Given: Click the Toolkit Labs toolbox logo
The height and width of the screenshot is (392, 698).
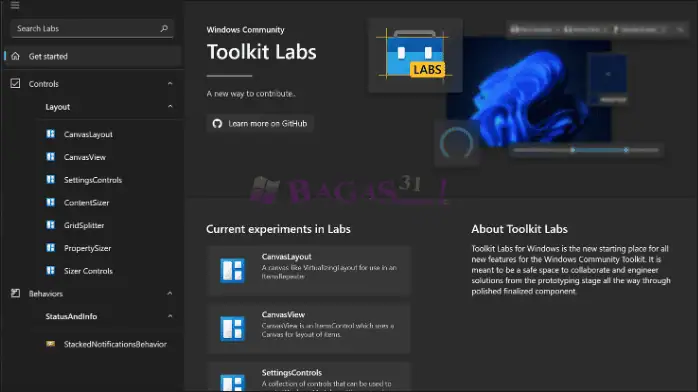Looking at the screenshot, I should click(x=415, y=55).
